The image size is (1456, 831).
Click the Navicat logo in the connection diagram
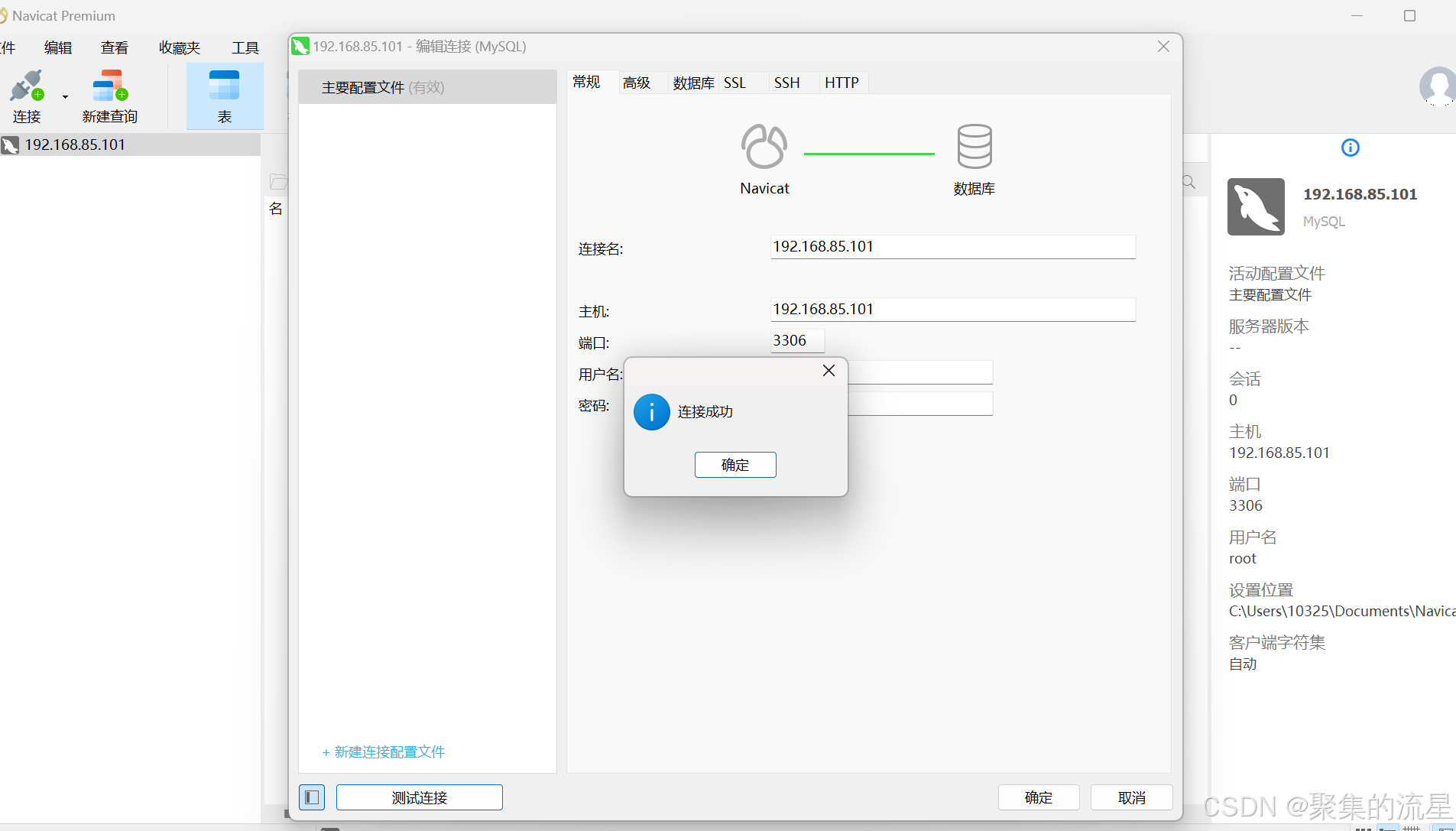764,145
